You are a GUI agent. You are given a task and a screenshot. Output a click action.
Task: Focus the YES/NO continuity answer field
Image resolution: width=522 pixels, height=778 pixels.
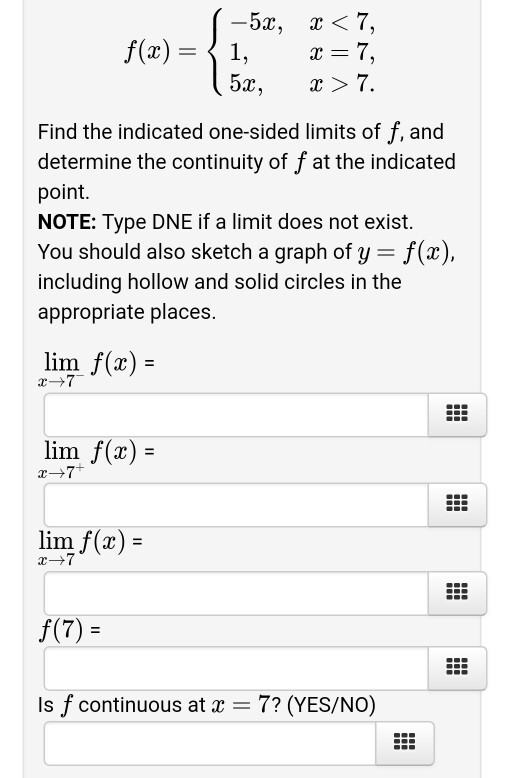click(210, 743)
